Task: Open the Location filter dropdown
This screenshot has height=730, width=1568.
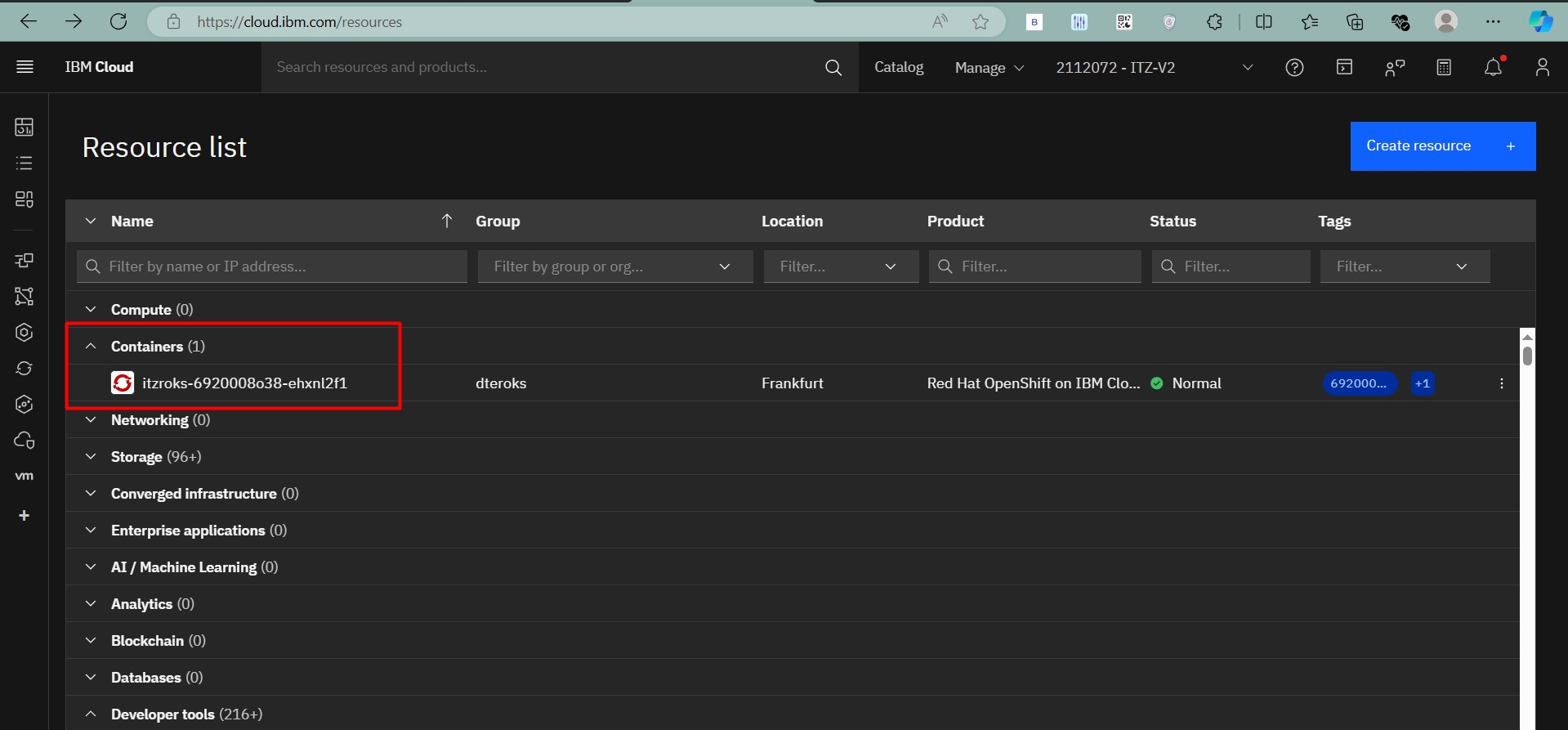Action: [x=841, y=266]
